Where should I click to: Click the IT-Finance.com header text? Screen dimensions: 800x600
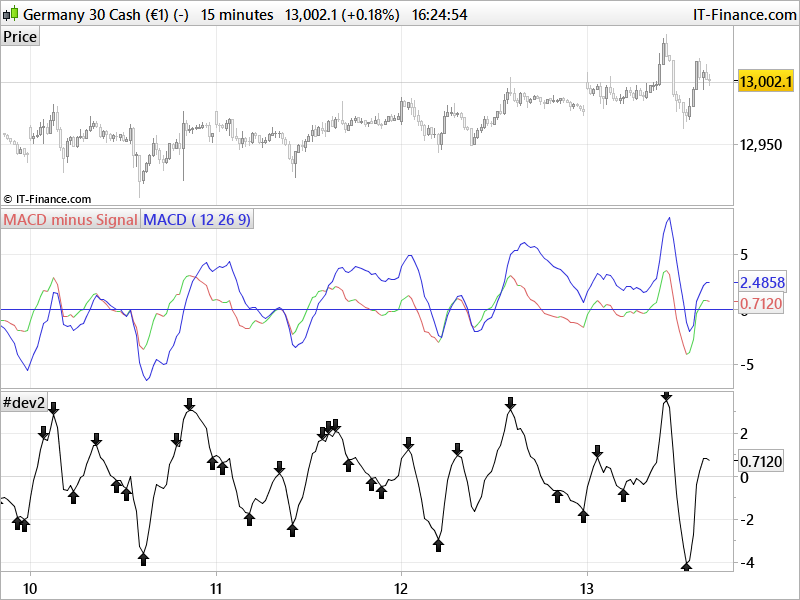[x=744, y=14]
